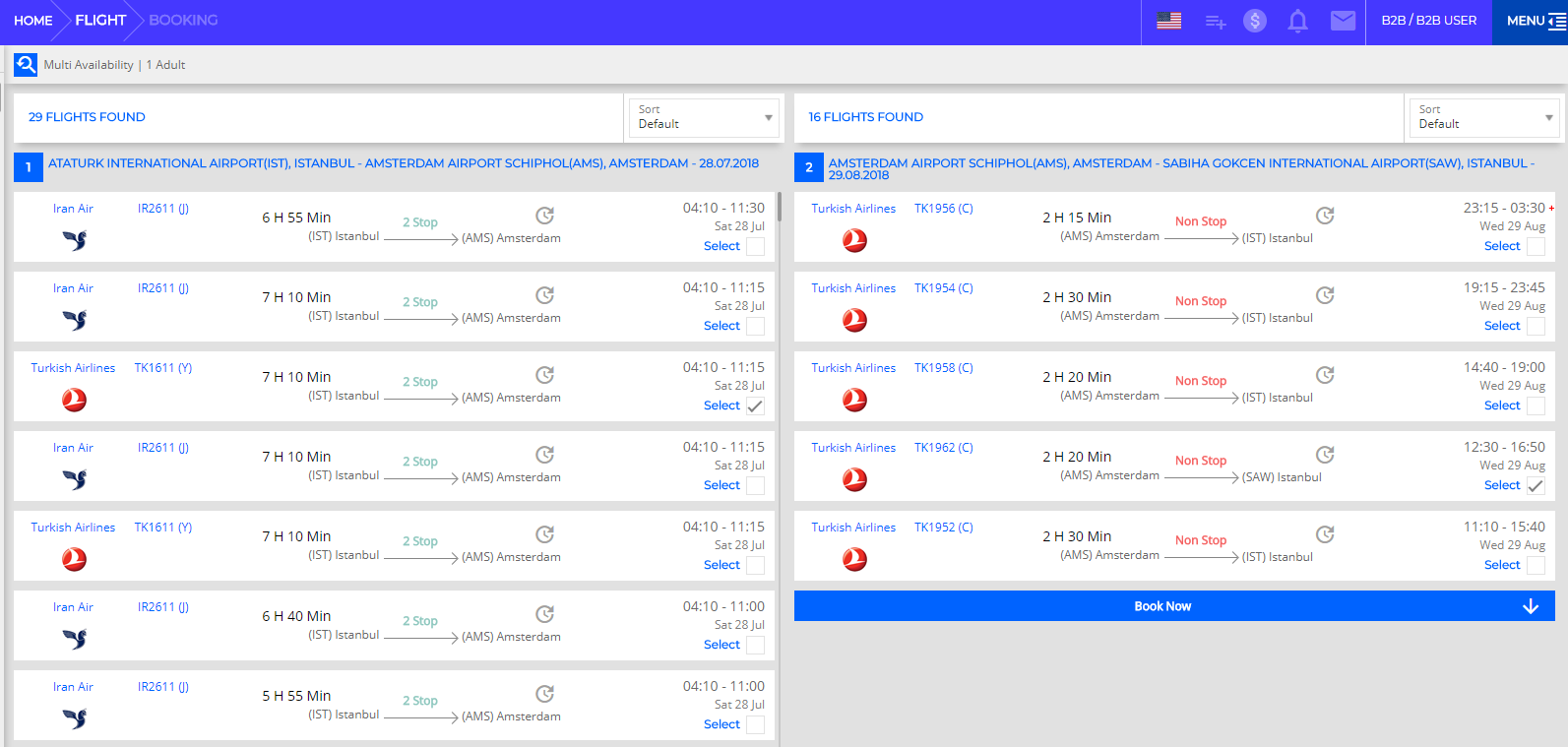Expand the Book Now down arrow
The height and width of the screenshot is (747, 1568).
[1530, 606]
